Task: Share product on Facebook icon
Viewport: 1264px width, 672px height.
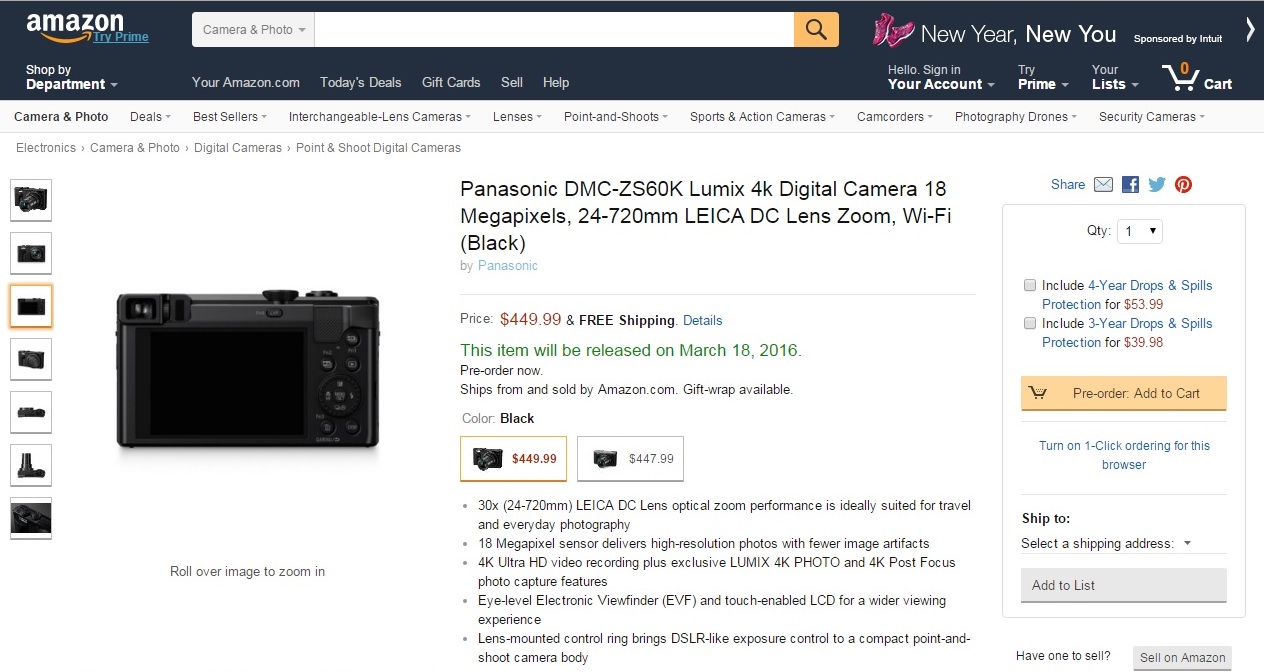Action: [1130, 185]
